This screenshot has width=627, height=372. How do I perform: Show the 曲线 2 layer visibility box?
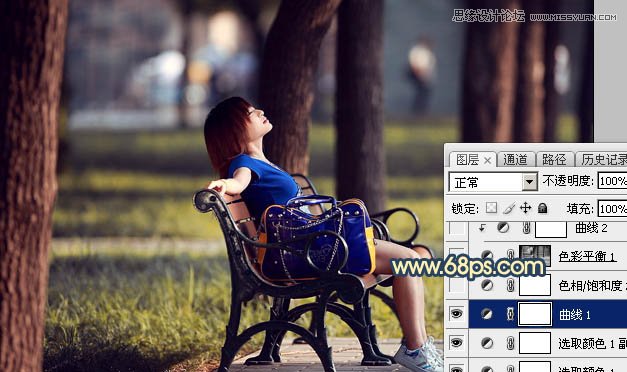pyautogui.click(x=457, y=228)
